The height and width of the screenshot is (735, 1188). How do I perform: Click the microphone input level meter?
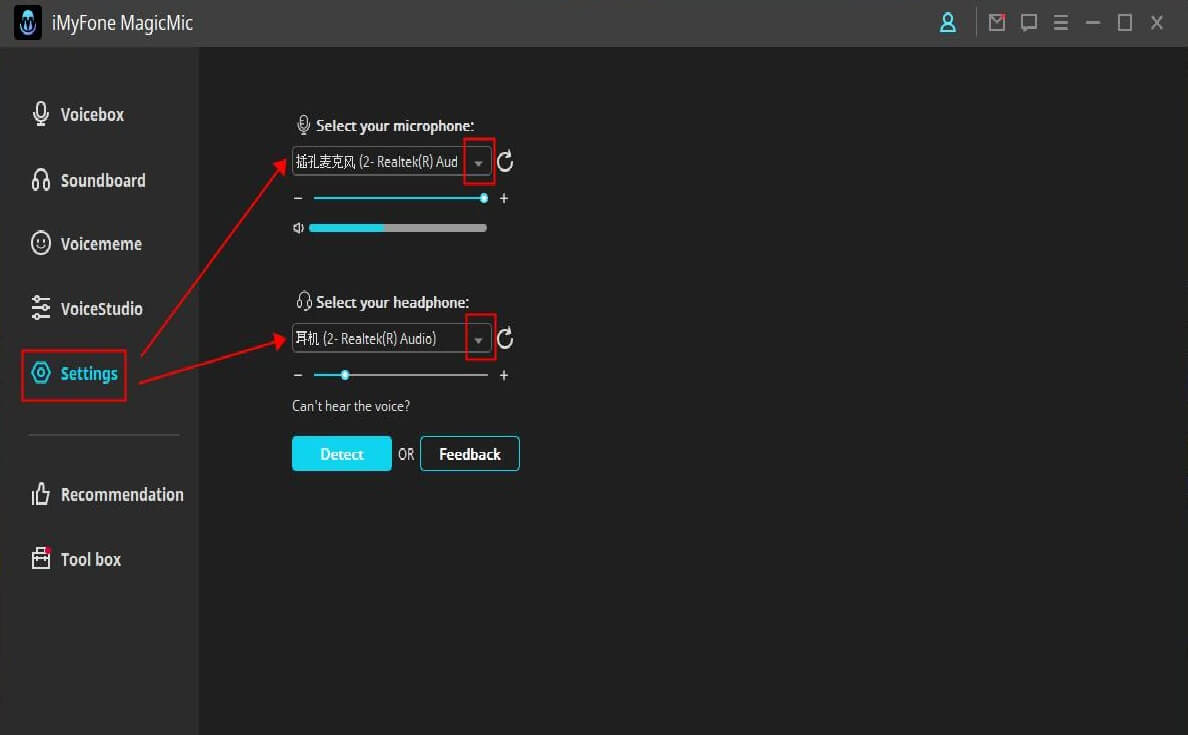pyautogui.click(x=398, y=227)
